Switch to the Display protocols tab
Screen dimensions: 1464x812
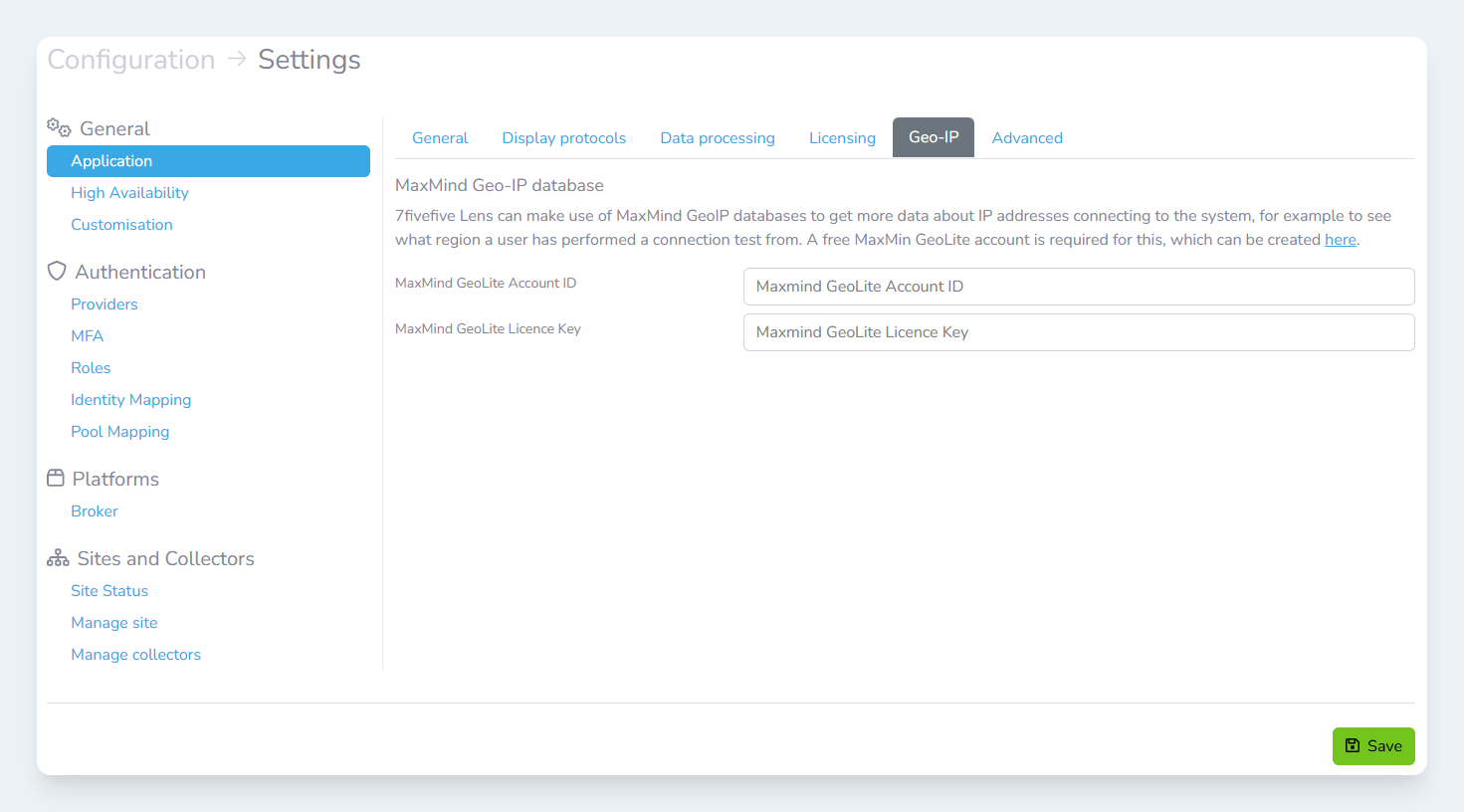pyautogui.click(x=563, y=138)
